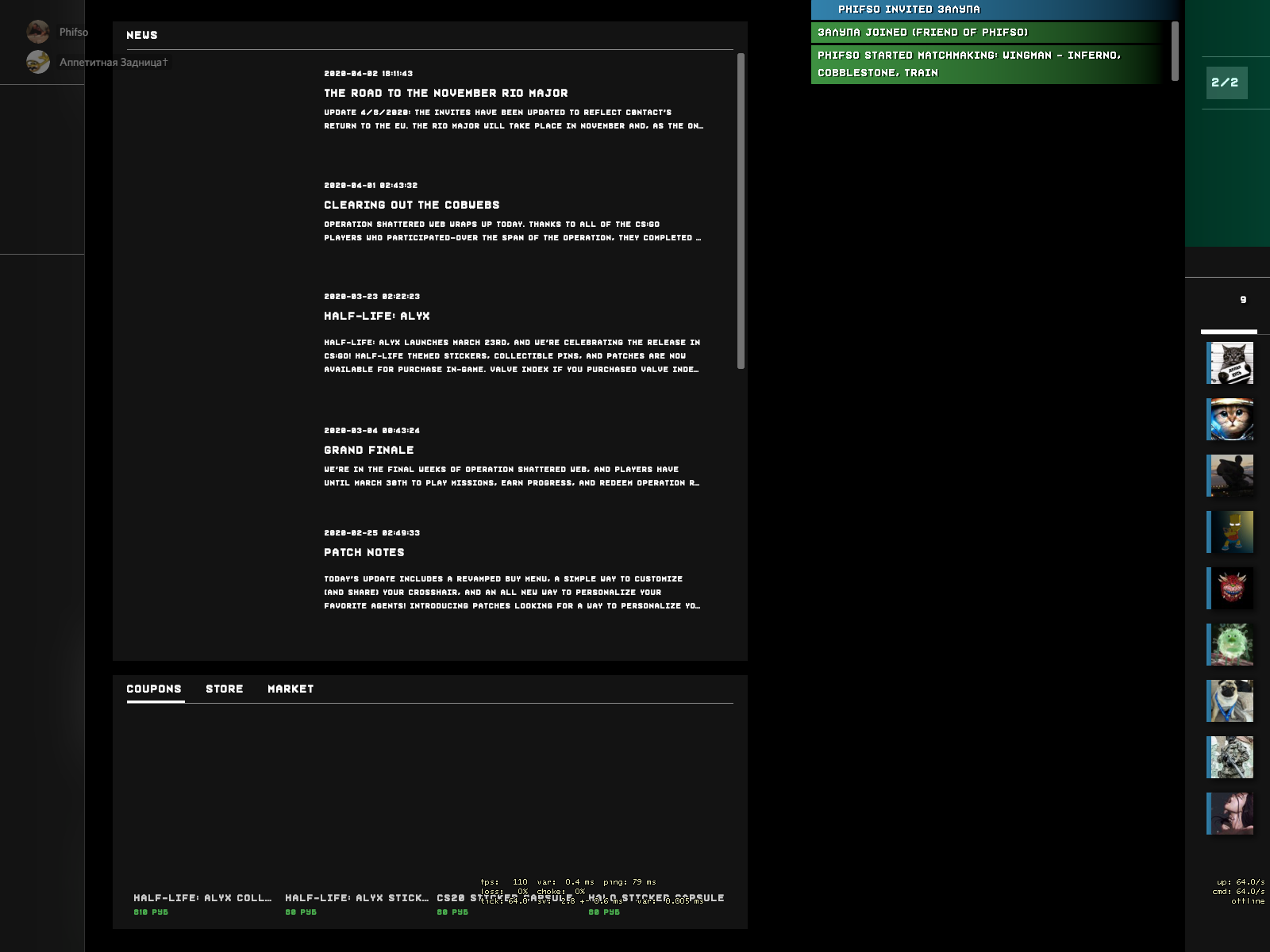The height and width of the screenshot is (952, 1270).
Task: Open Clearing Out the Cobwebs article
Action: click(x=412, y=205)
